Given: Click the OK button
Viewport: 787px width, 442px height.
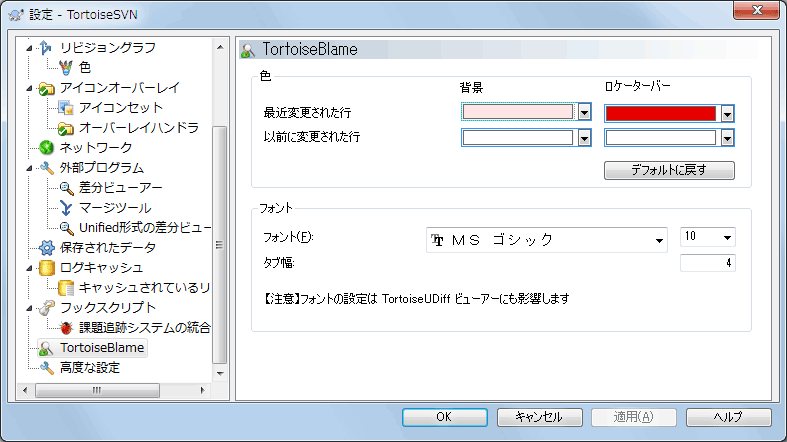Looking at the screenshot, I should pyautogui.click(x=445, y=417).
